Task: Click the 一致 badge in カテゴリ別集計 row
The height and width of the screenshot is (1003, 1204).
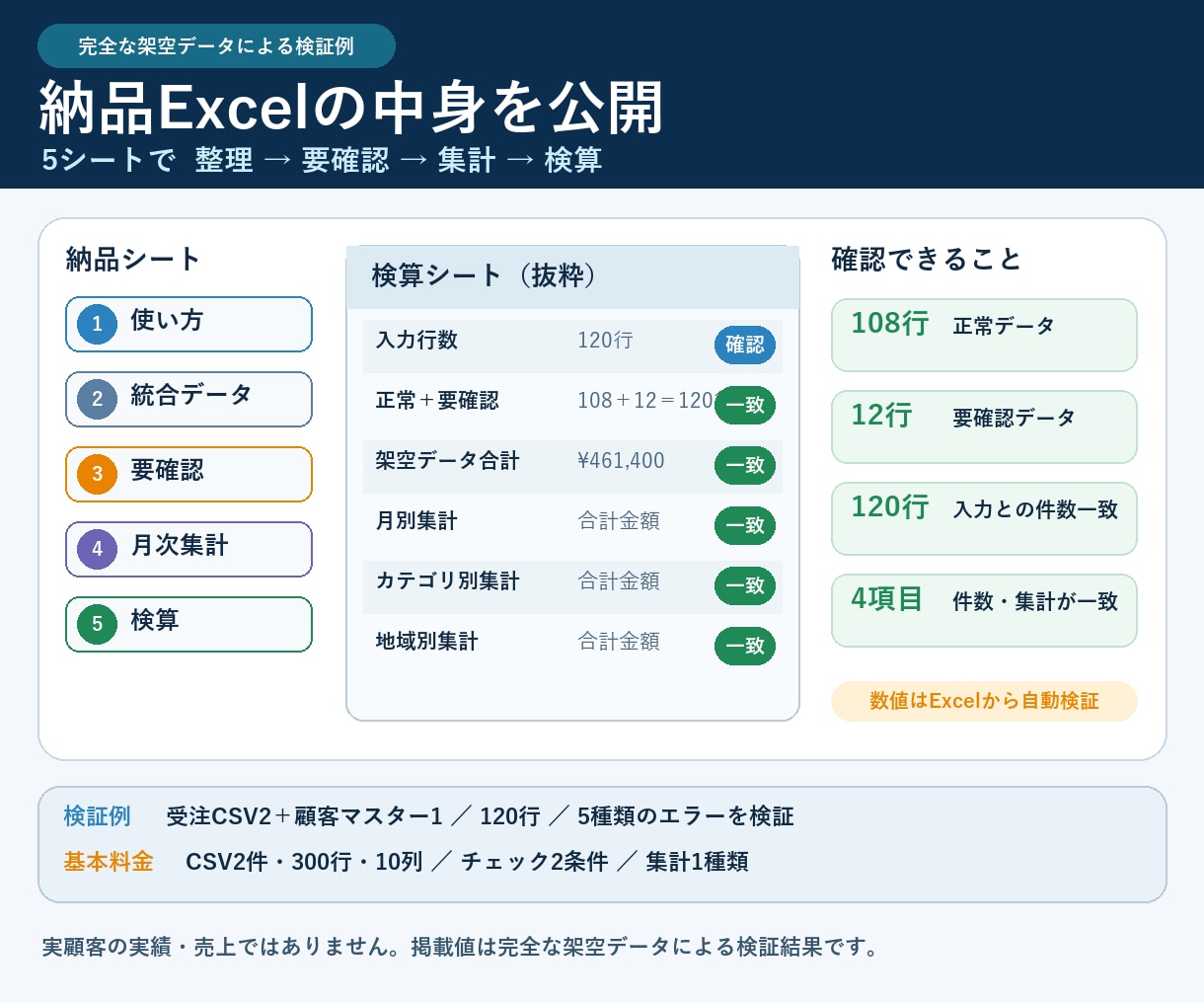Action: pyautogui.click(x=745, y=585)
